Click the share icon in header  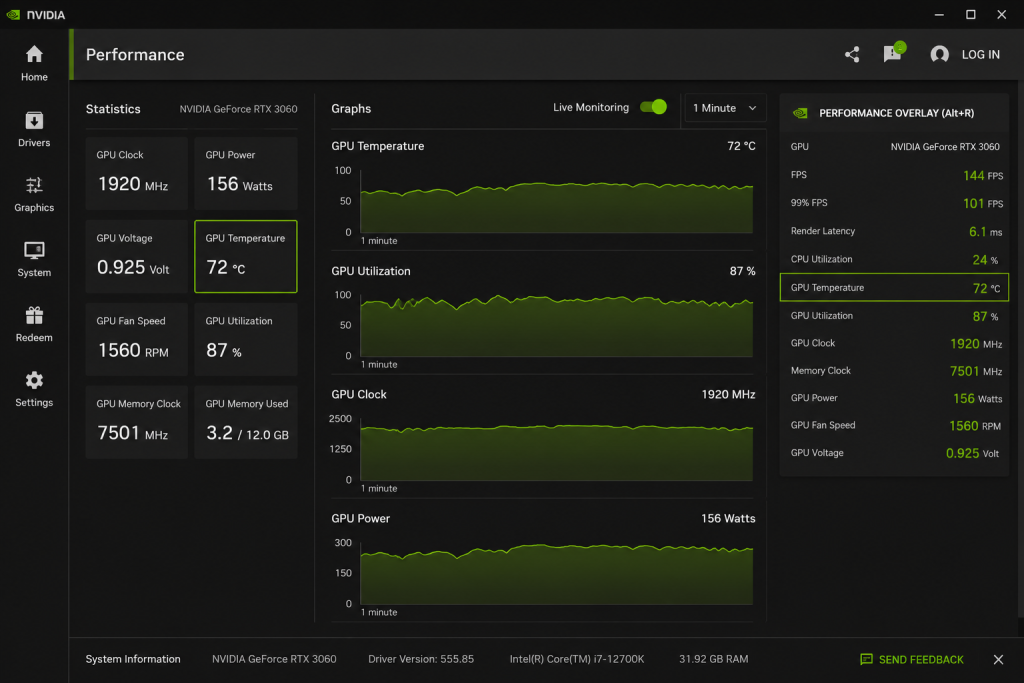click(852, 54)
